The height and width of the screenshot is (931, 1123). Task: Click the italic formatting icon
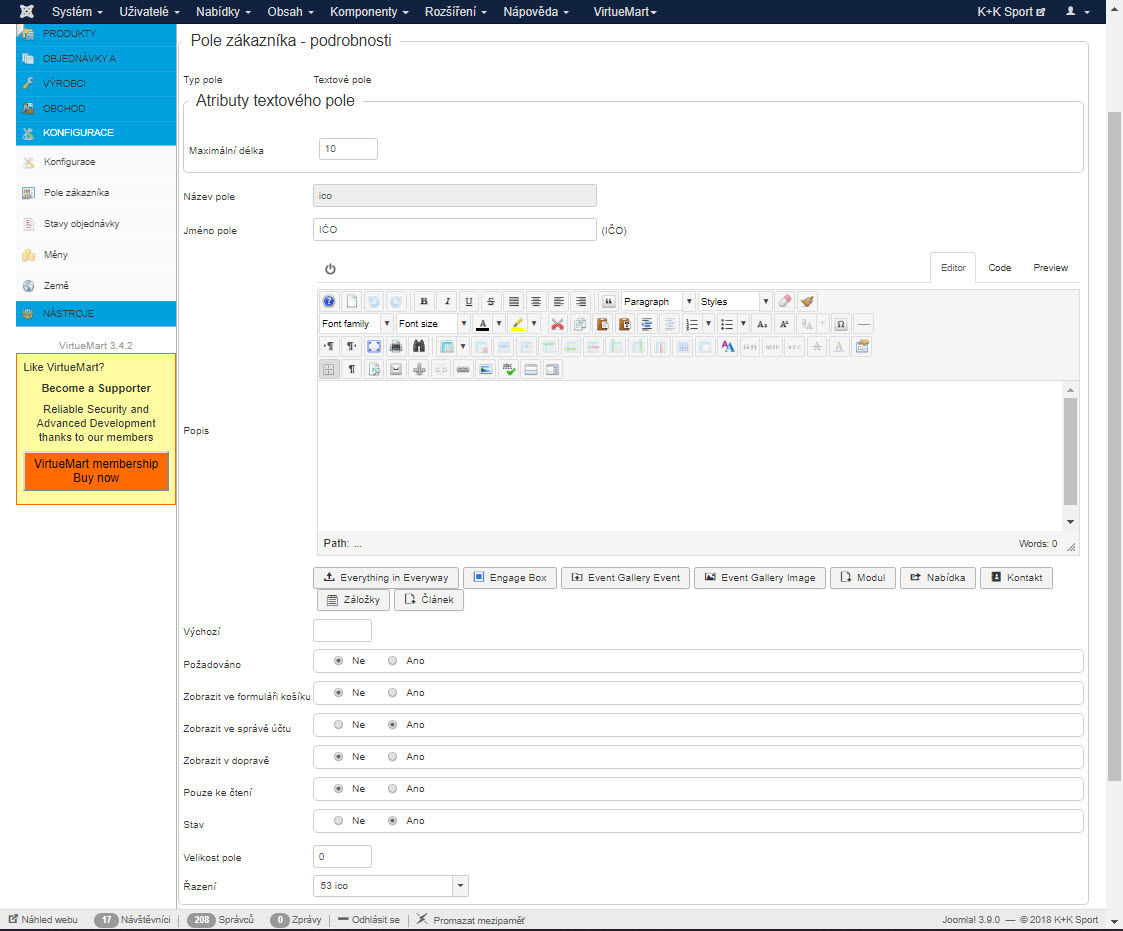(446, 301)
